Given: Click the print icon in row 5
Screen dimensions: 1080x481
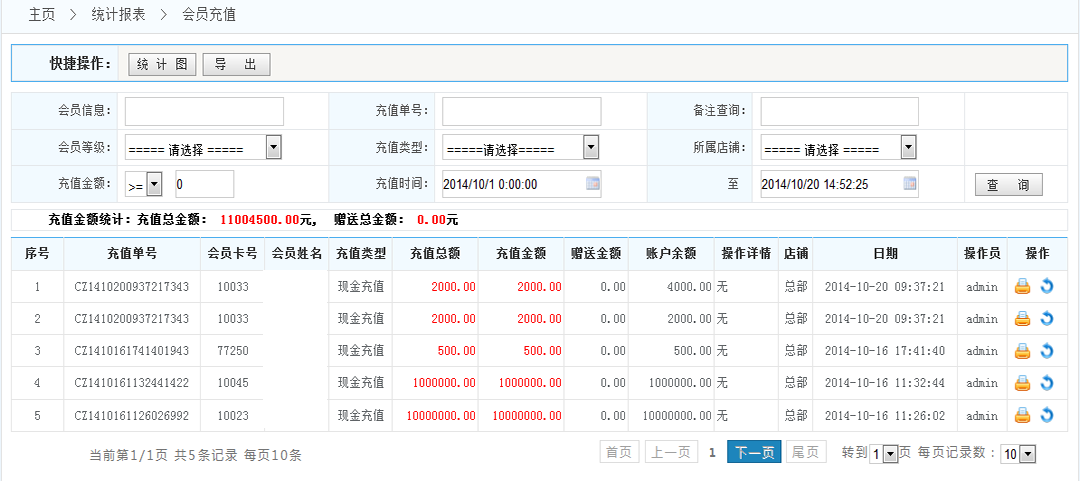Looking at the screenshot, I should click(1022, 415).
